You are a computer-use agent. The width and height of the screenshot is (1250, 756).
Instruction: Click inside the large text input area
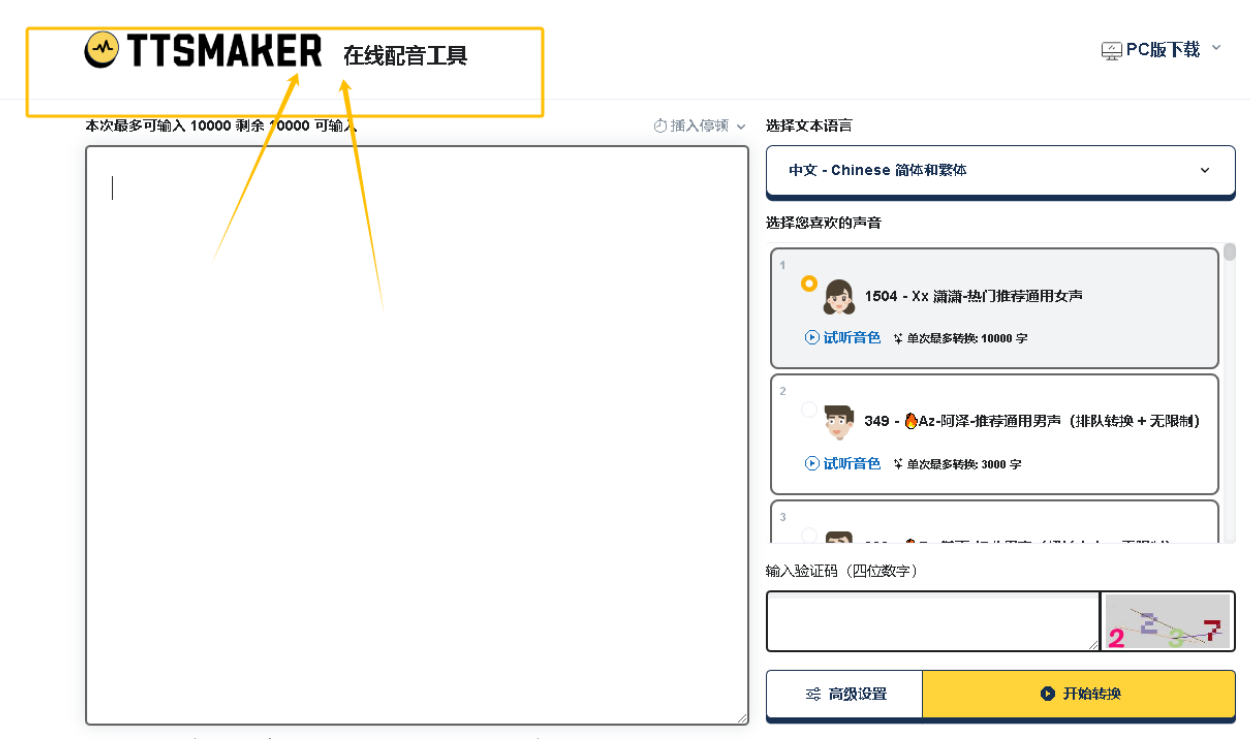point(417,435)
